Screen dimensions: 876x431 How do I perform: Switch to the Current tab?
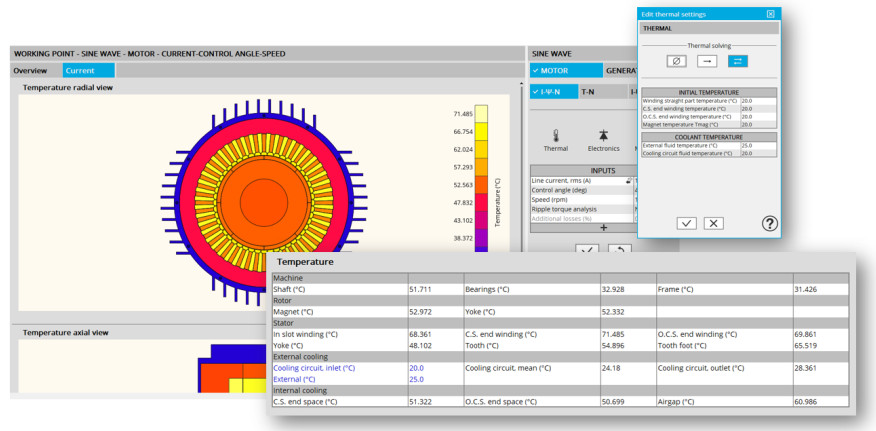80,71
